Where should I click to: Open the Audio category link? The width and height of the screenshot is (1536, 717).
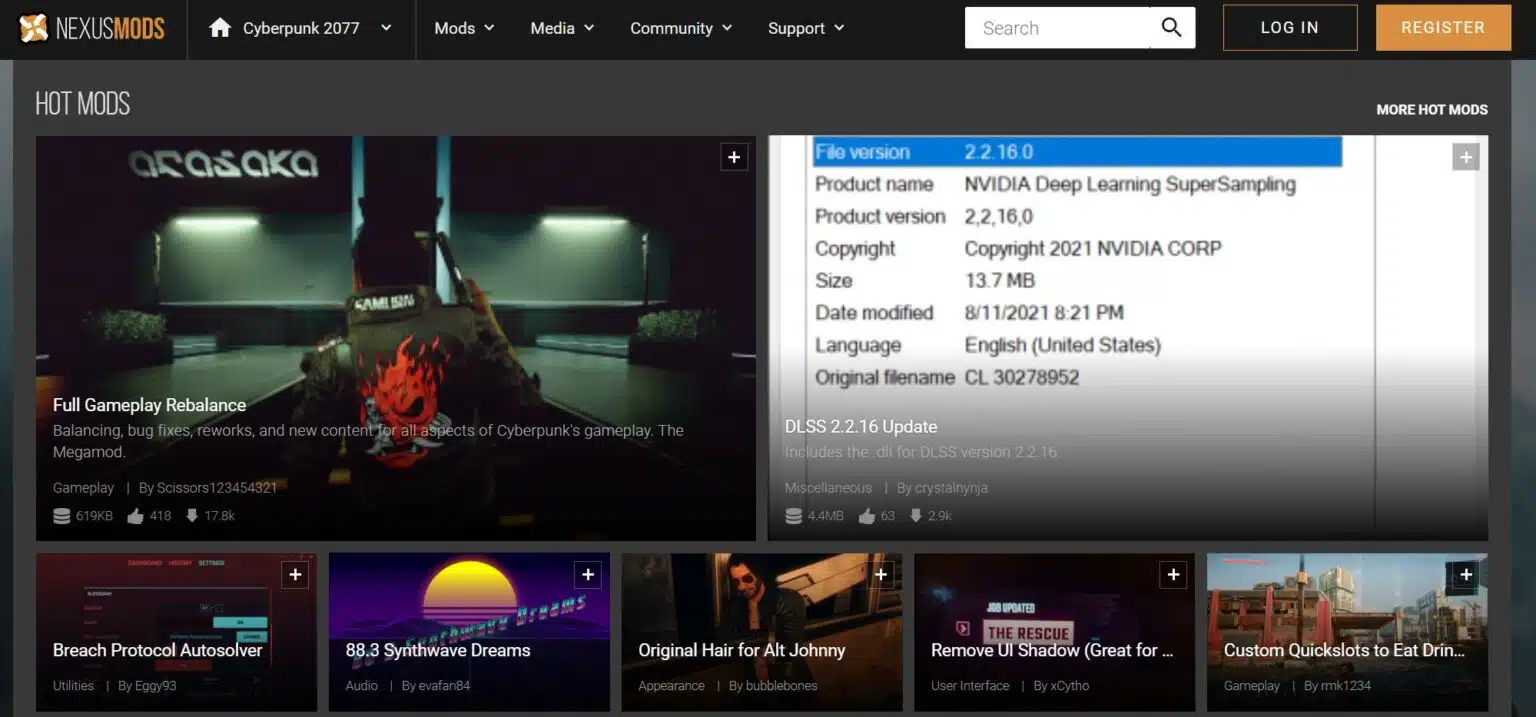(362, 686)
